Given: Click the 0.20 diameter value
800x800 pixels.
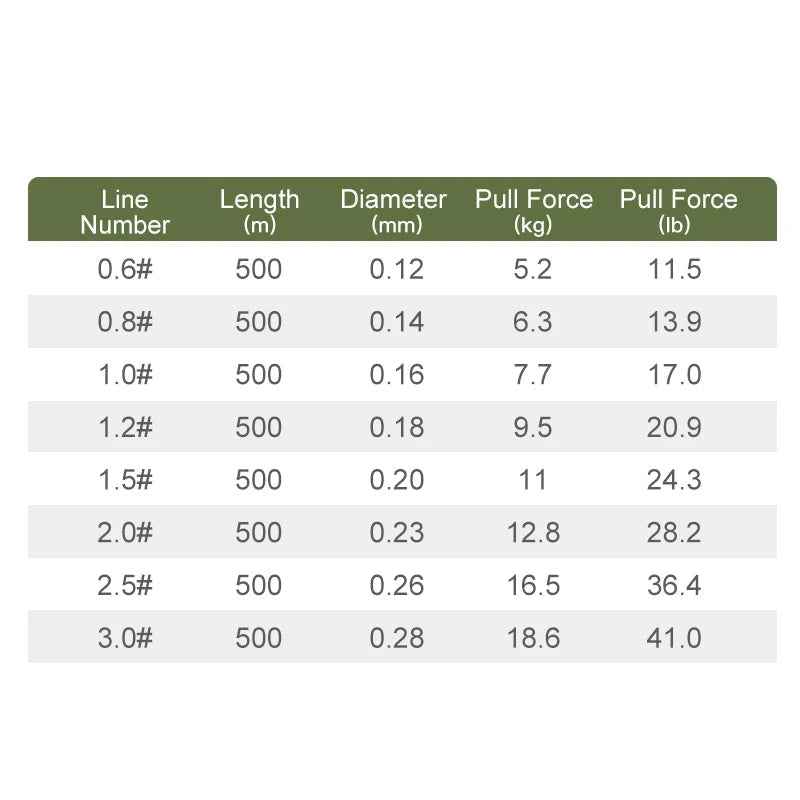Looking at the screenshot, I should pos(397,480).
